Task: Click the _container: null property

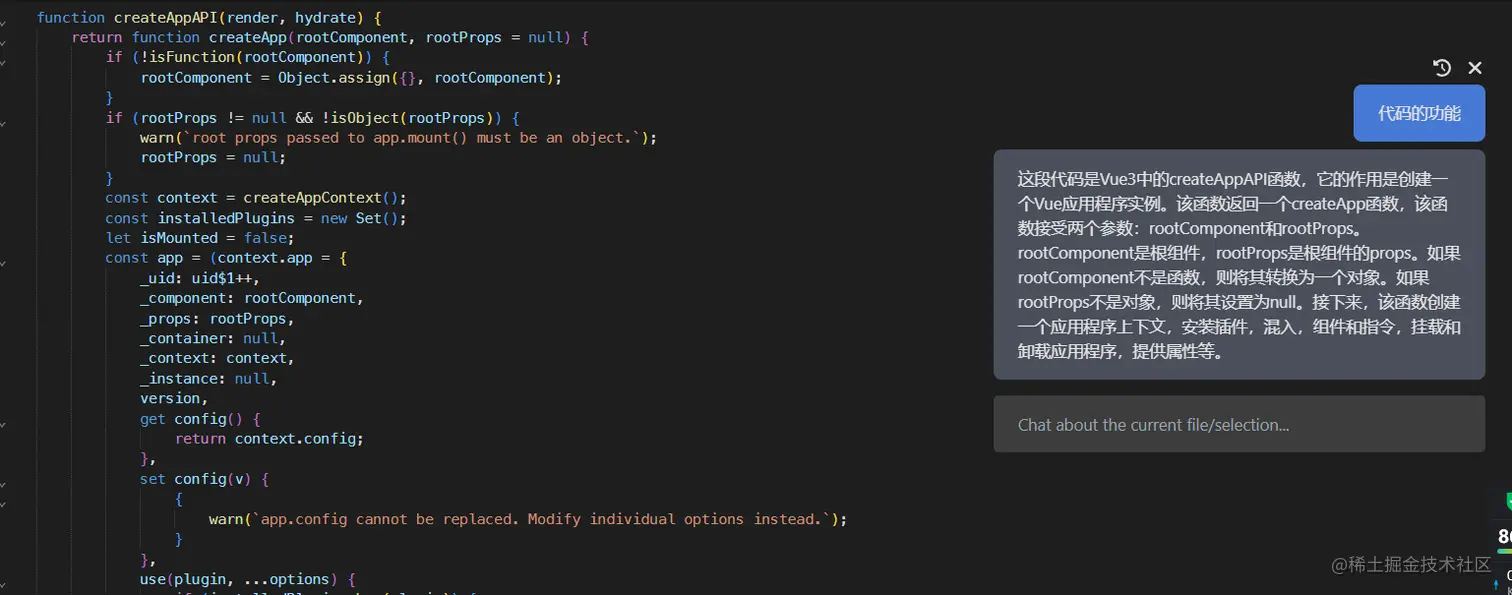Action: point(213,338)
